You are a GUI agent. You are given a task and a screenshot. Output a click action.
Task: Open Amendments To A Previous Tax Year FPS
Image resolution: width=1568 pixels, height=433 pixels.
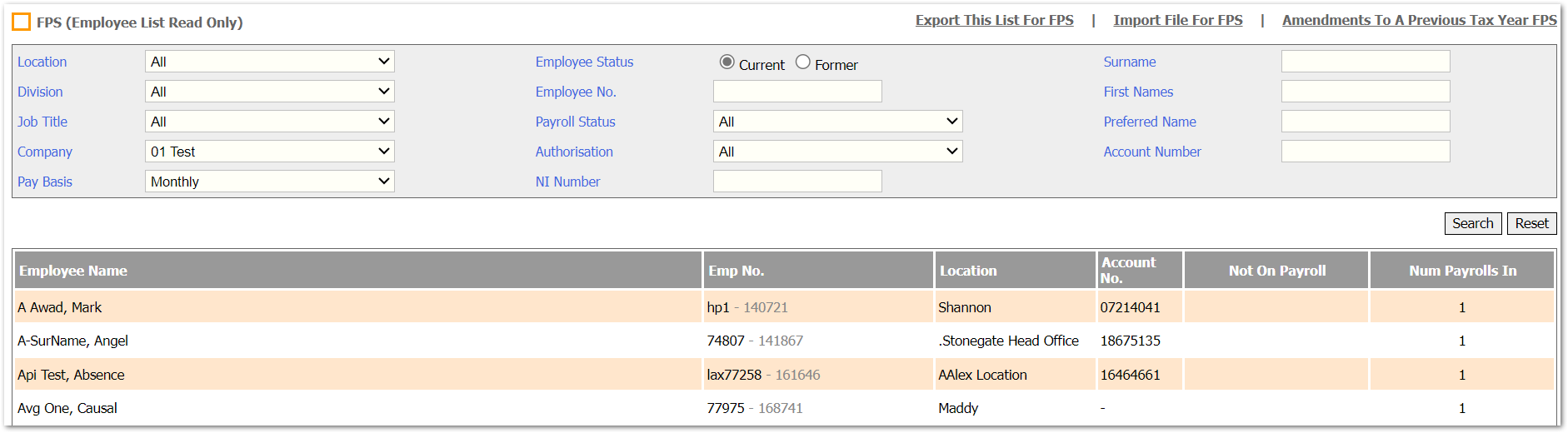pyautogui.click(x=1420, y=21)
